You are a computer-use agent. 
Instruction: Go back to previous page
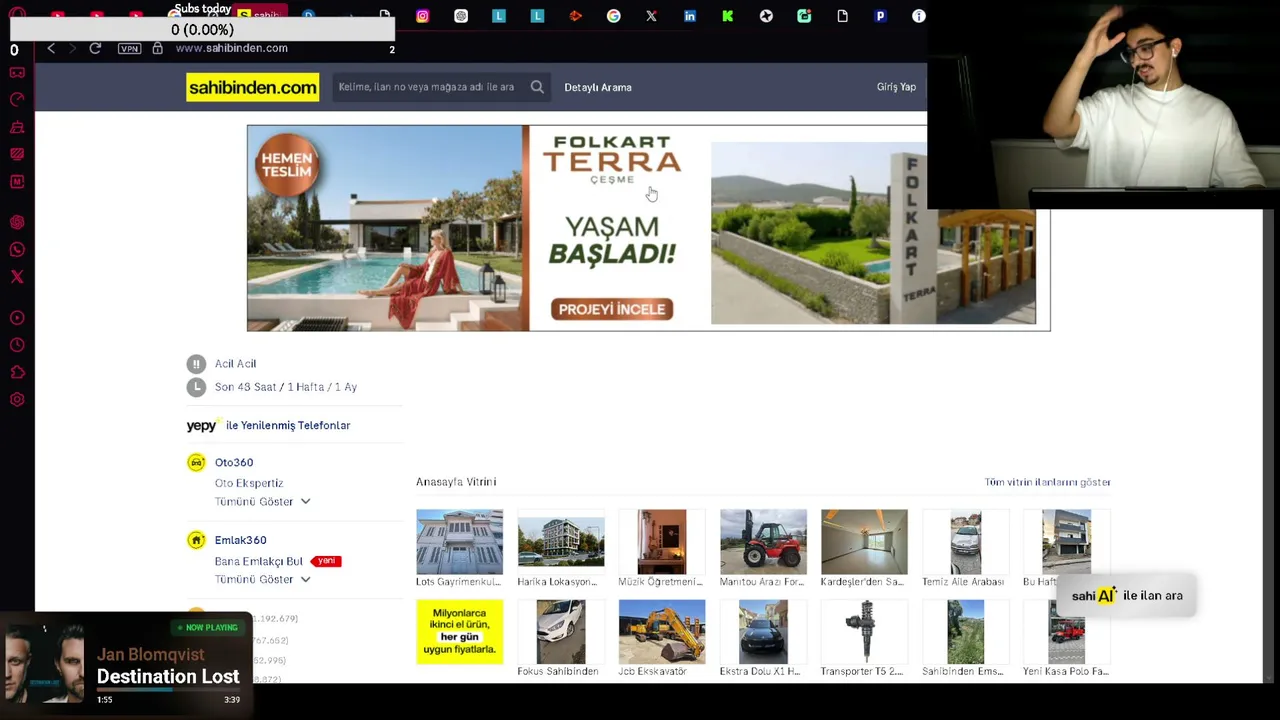coord(51,48)
